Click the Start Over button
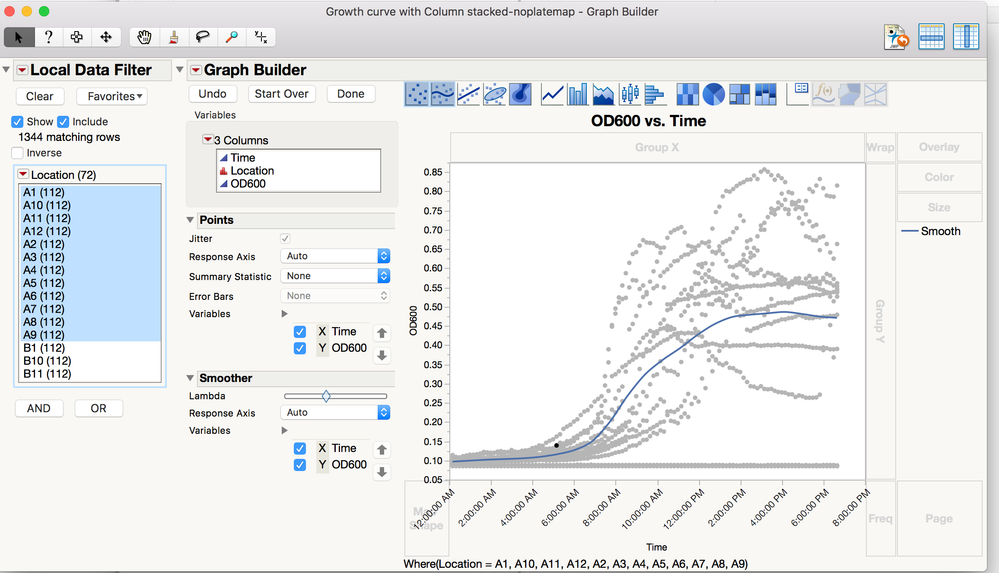 point(281,93)
